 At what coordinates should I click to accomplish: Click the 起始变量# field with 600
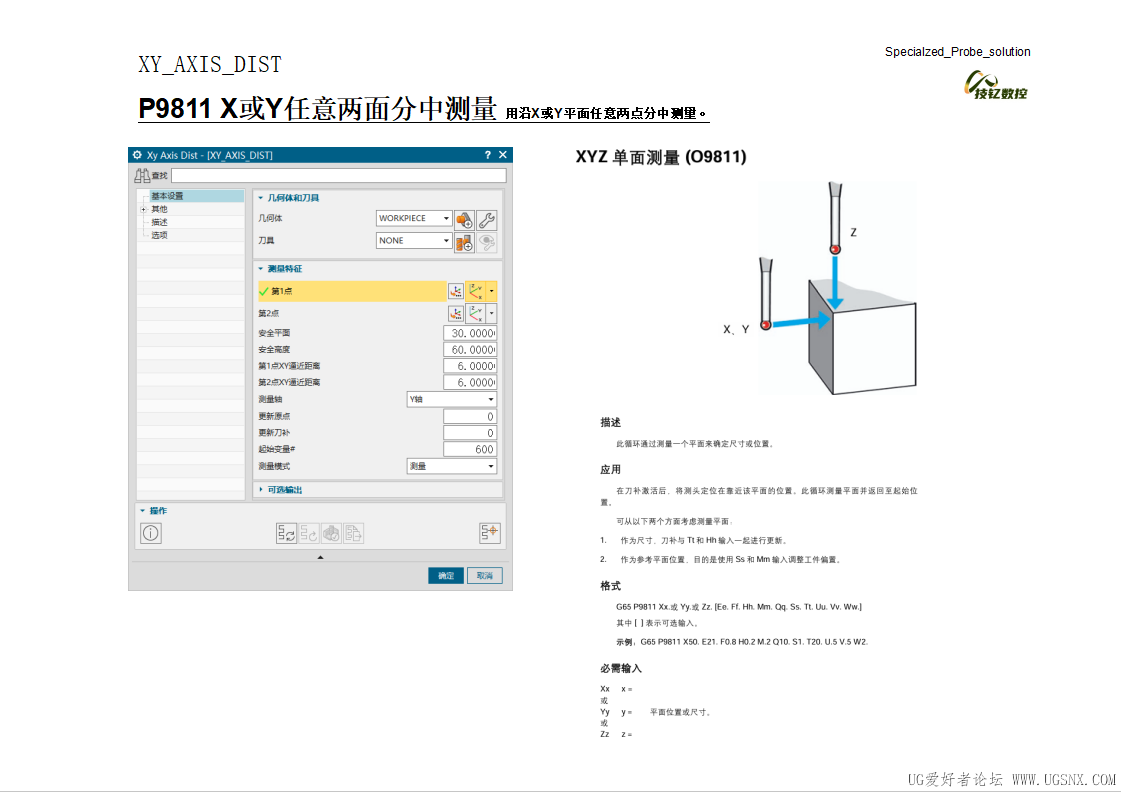[x=470, y=449]
